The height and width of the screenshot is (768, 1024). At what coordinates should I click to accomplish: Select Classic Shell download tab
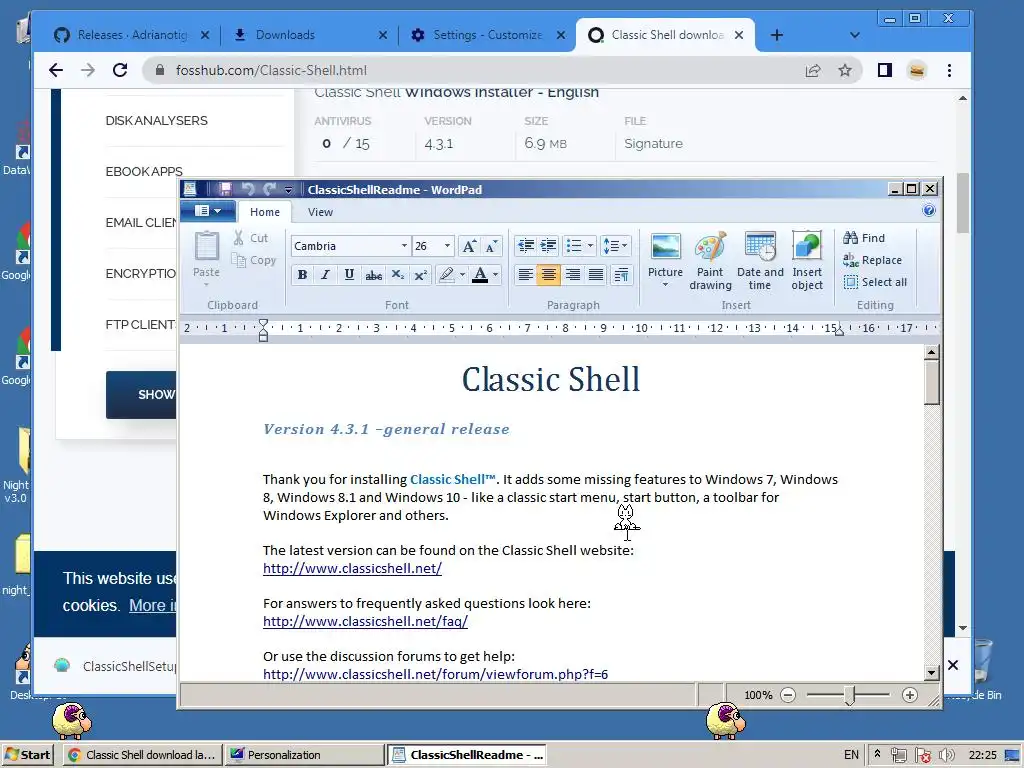click(667, 35)
